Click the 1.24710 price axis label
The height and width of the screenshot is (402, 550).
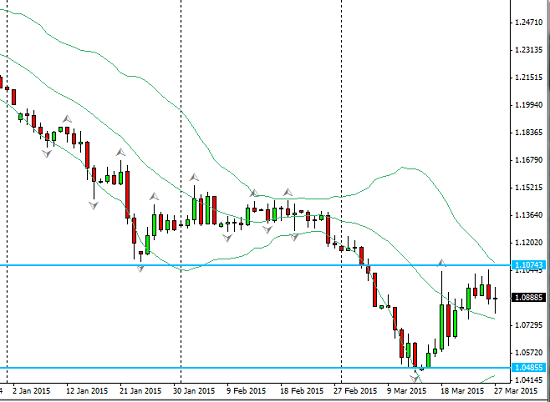[x=529, y=22]
